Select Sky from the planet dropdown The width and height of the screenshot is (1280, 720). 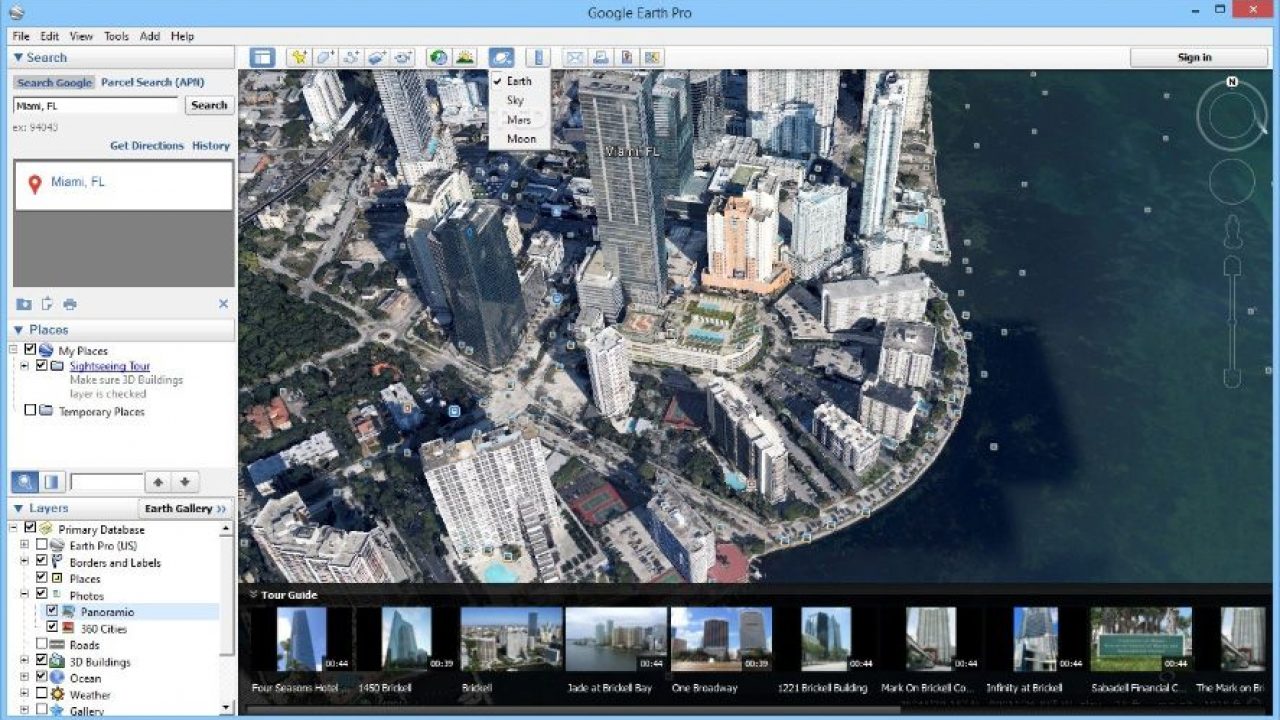[515, 100]
